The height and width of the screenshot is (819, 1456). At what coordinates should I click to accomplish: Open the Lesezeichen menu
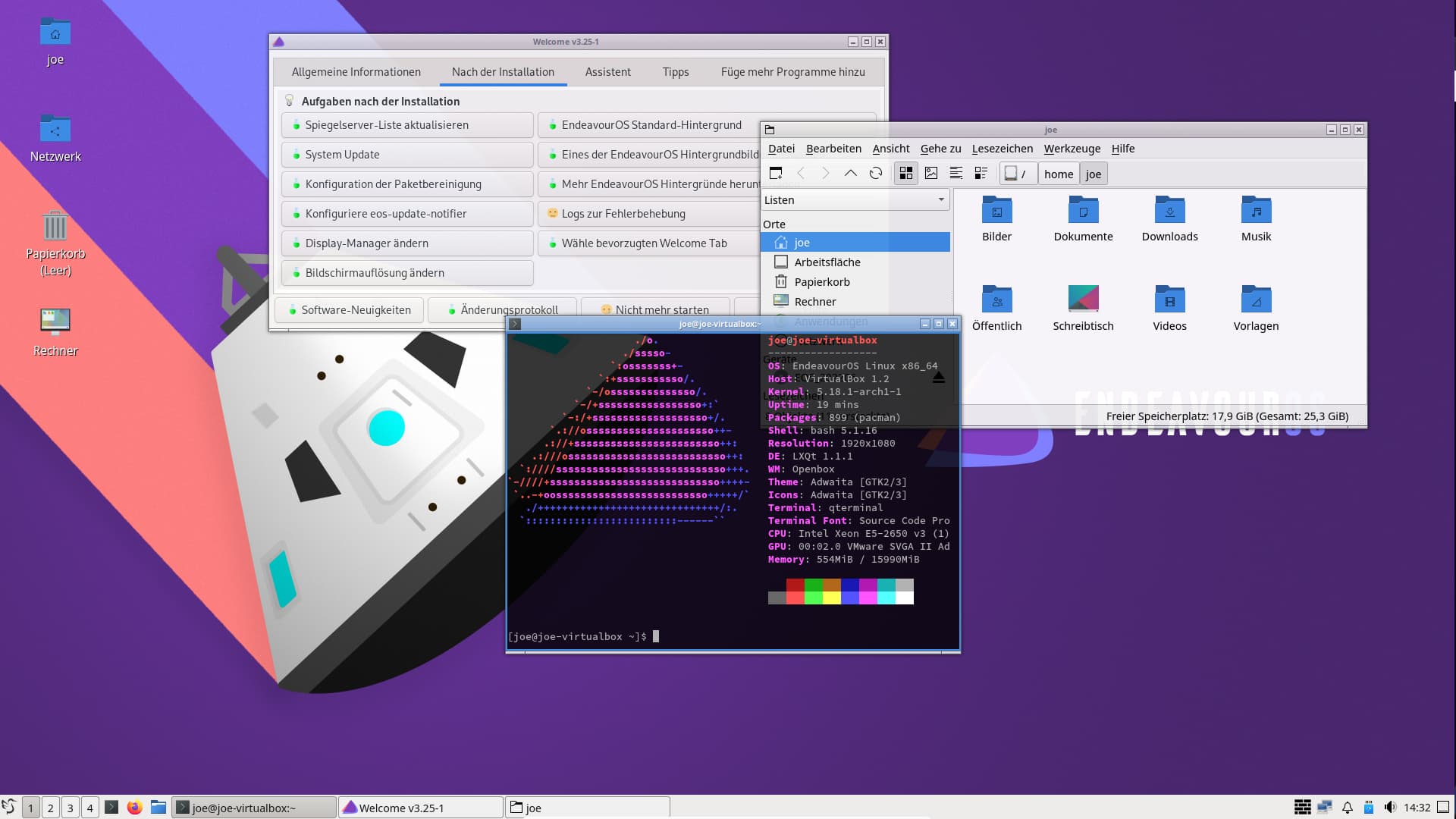pos(1002,149)
